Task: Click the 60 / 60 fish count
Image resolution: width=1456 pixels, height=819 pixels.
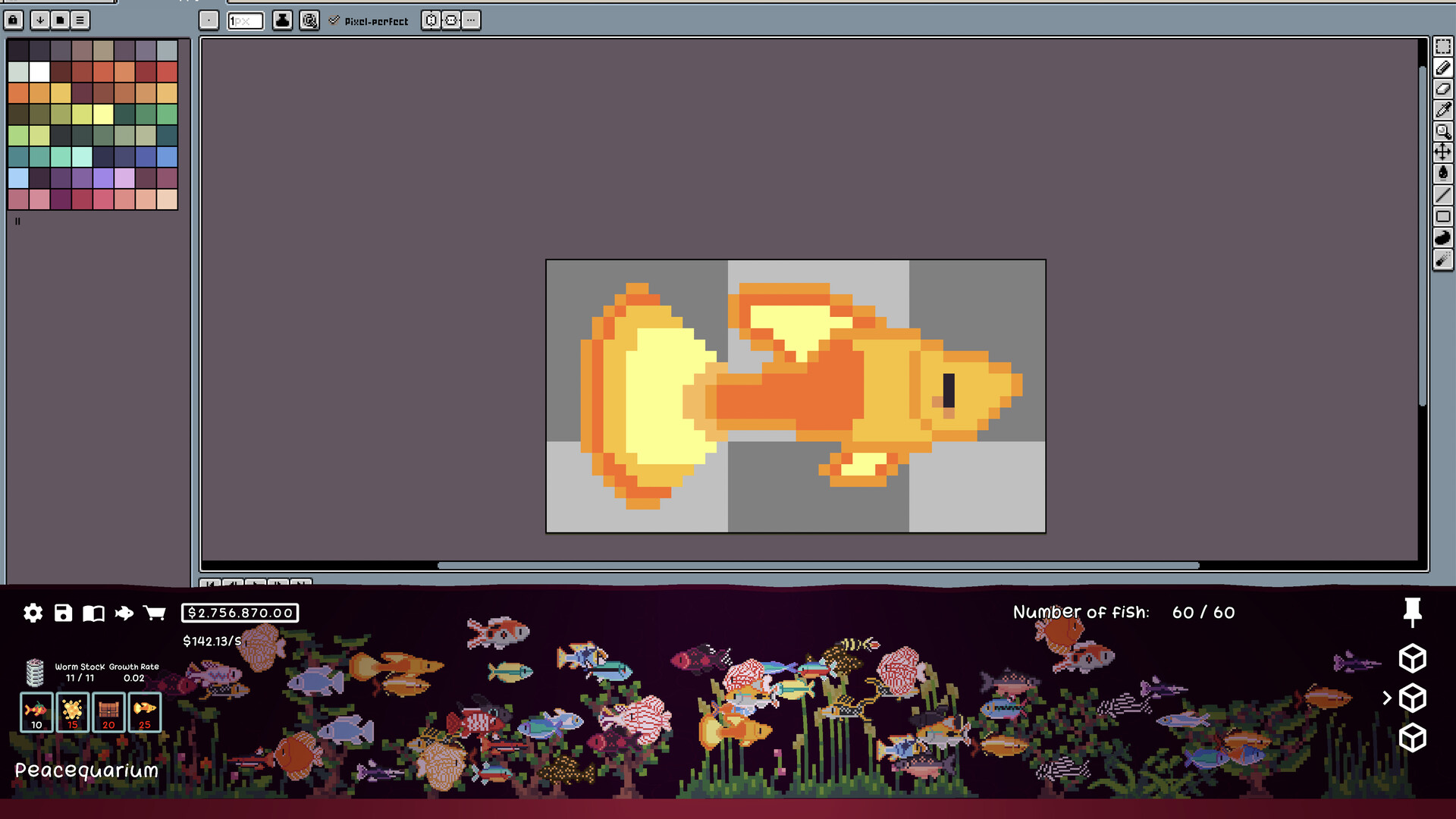Action: 1203,613
